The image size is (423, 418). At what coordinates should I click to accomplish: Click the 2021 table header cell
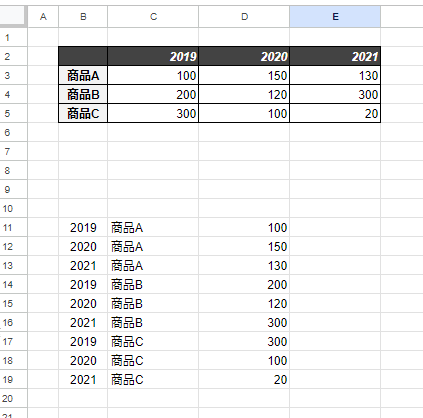click(x=335, y=56)
